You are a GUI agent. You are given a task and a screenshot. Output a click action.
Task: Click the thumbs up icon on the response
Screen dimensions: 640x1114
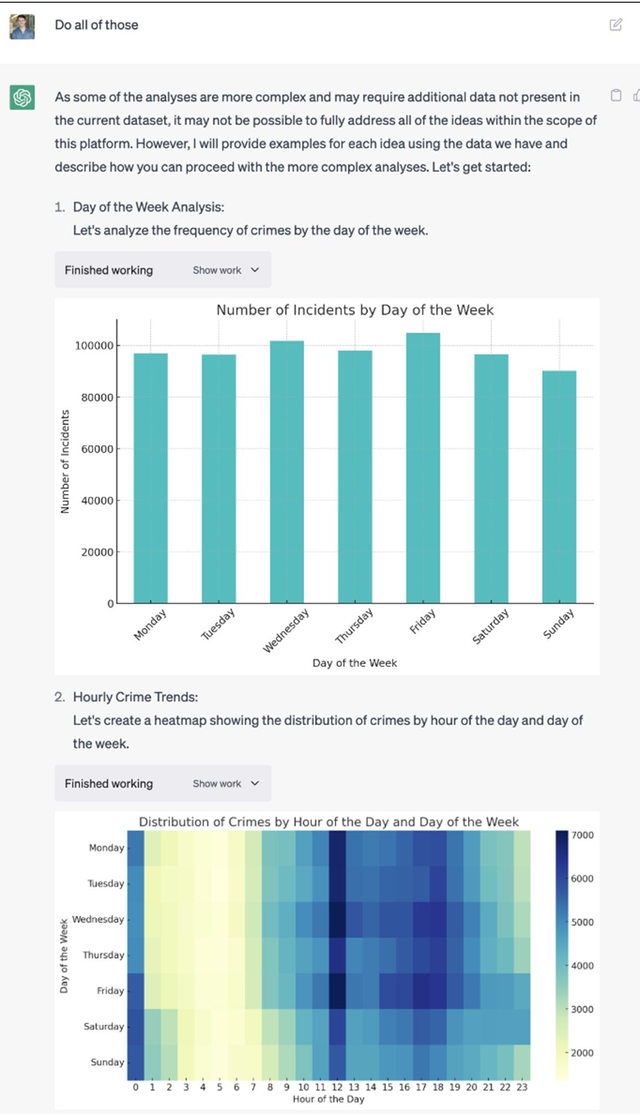tap(634, 96)
